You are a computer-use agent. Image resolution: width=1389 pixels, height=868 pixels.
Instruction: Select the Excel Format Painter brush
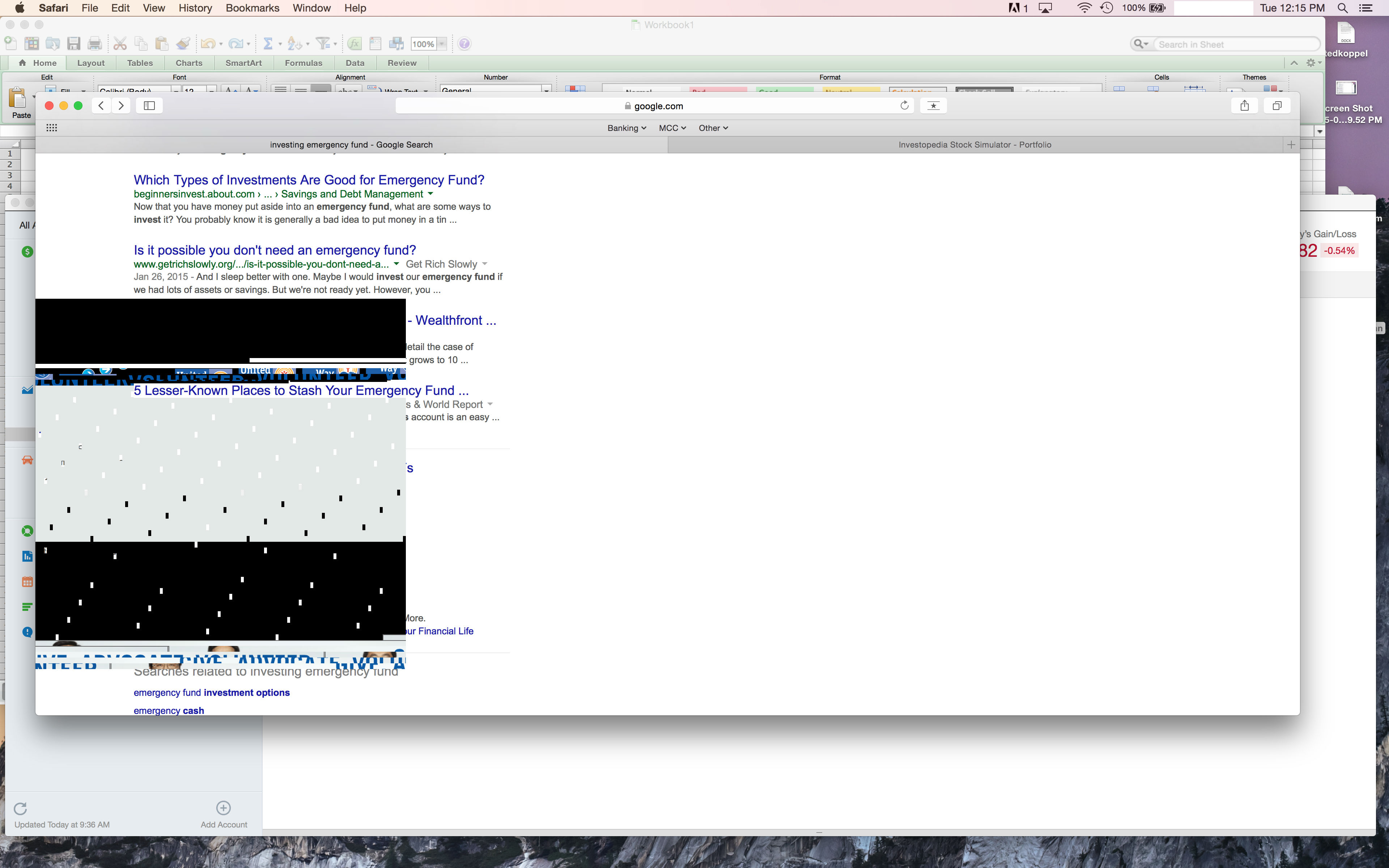pos(183,43)
